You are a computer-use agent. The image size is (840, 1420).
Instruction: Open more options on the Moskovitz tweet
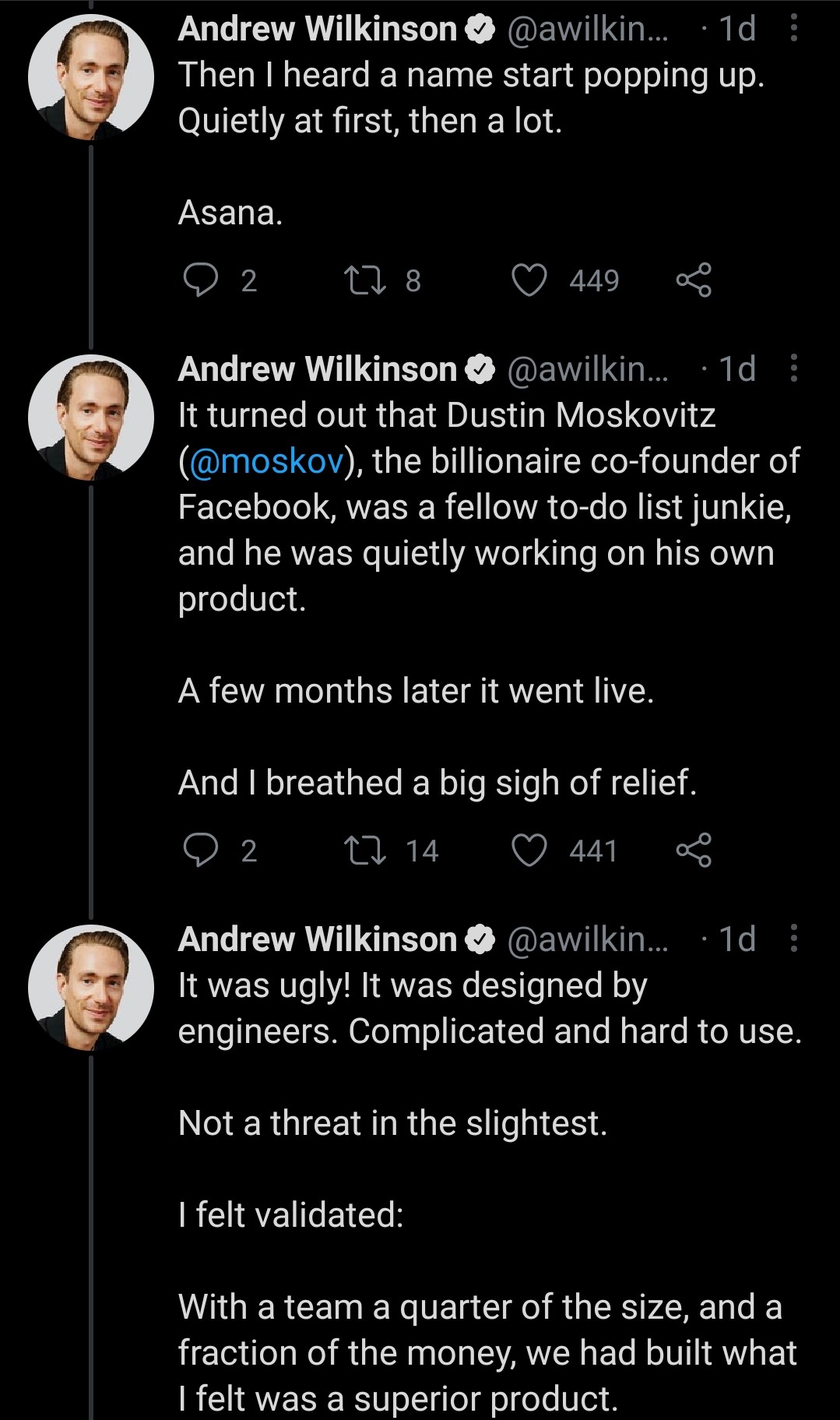(x=793, y=368)
